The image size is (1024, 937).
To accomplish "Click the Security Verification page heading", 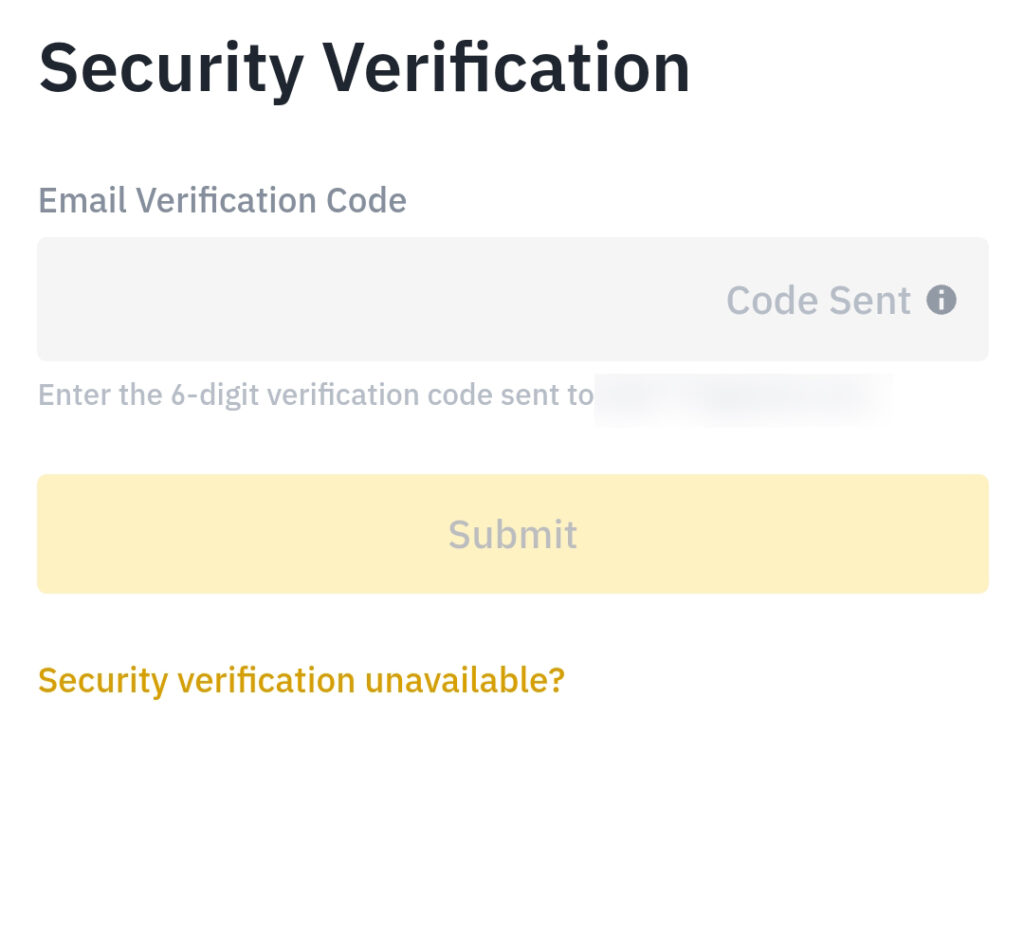I will pyautogui.click(x=364, y=69).
